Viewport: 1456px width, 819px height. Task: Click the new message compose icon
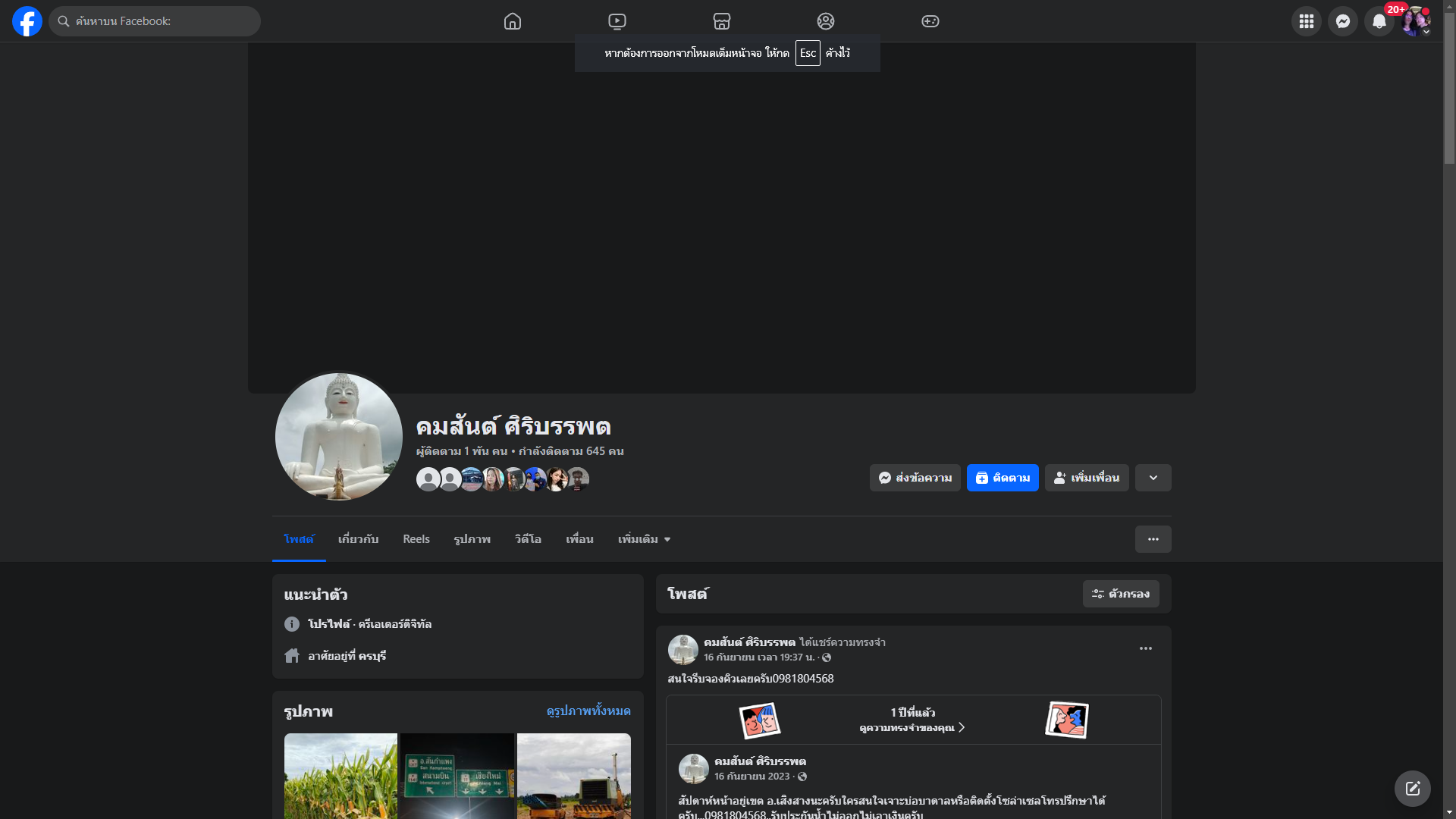[1412, 789]
